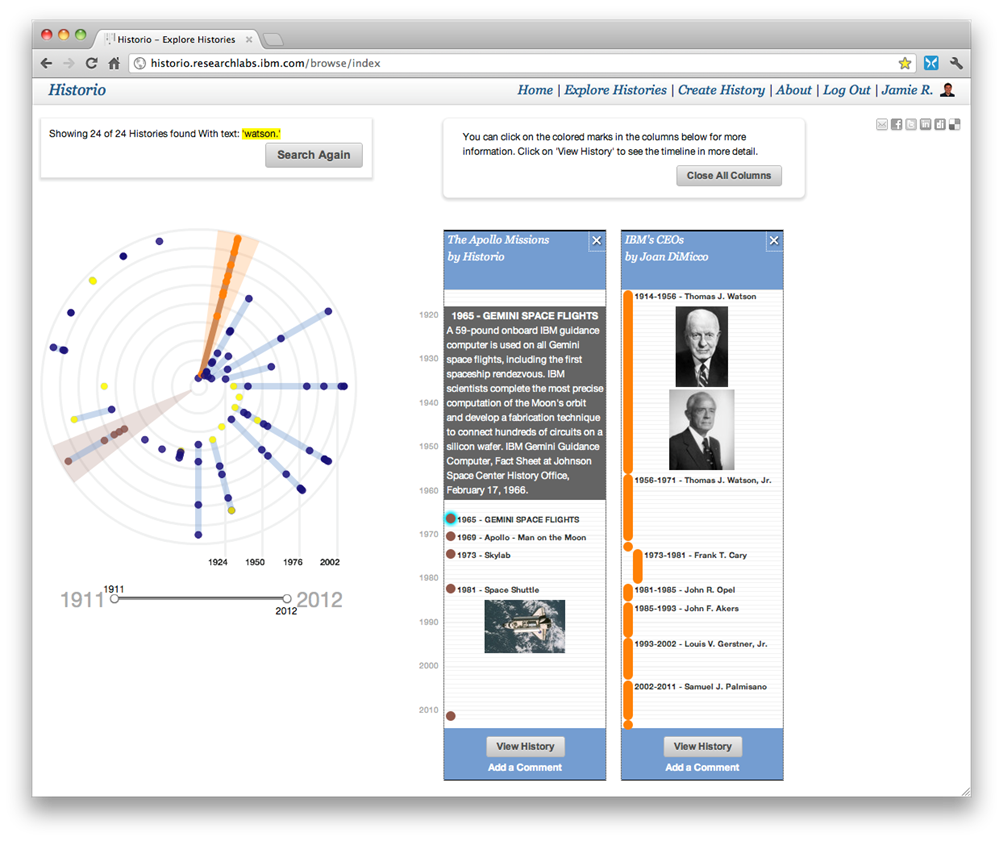The height and width of the screenshot is (841, 1003).
Task: View History of IBM's CEOs
Action: (x=702, y=746)
